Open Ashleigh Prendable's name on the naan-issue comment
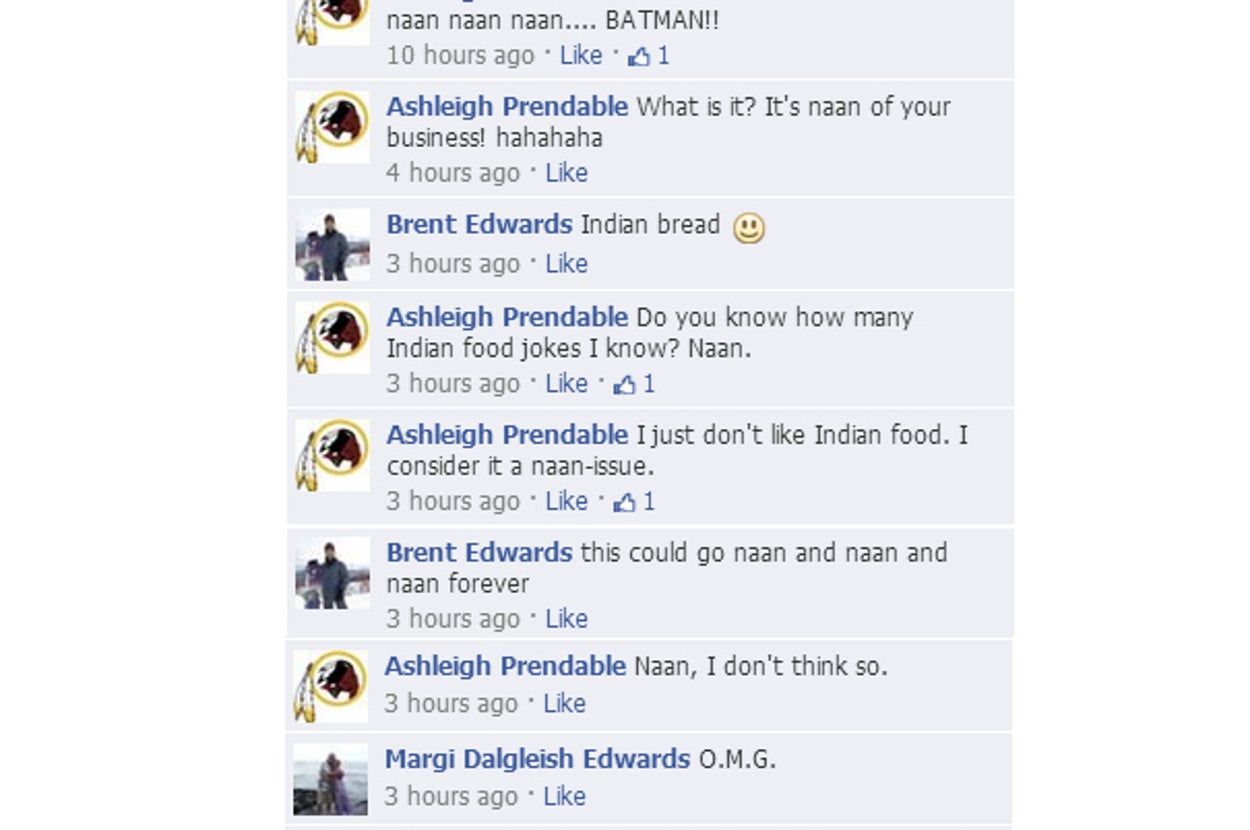 (507, 435)
